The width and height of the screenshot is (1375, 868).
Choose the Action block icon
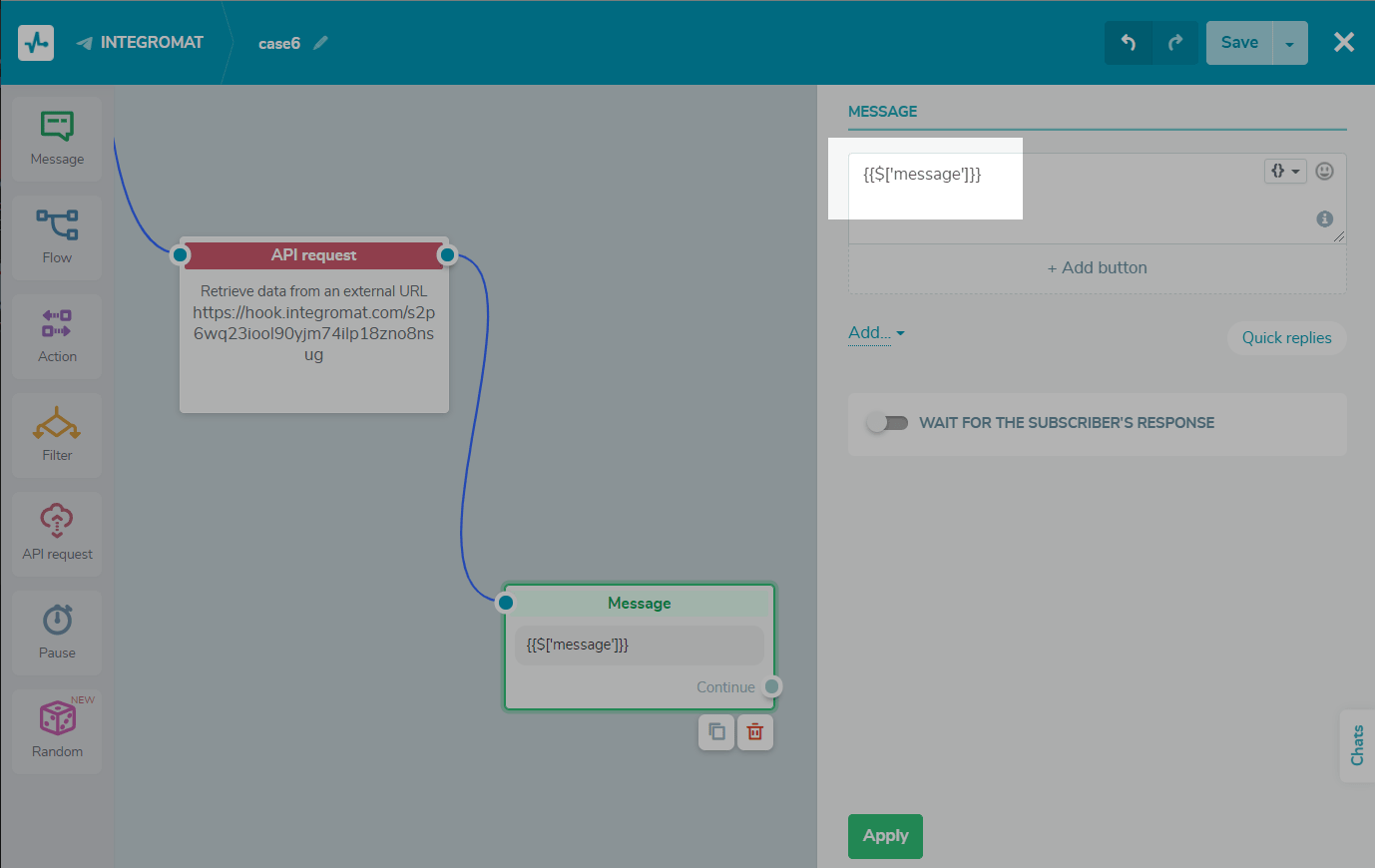(x=57, y=336)
